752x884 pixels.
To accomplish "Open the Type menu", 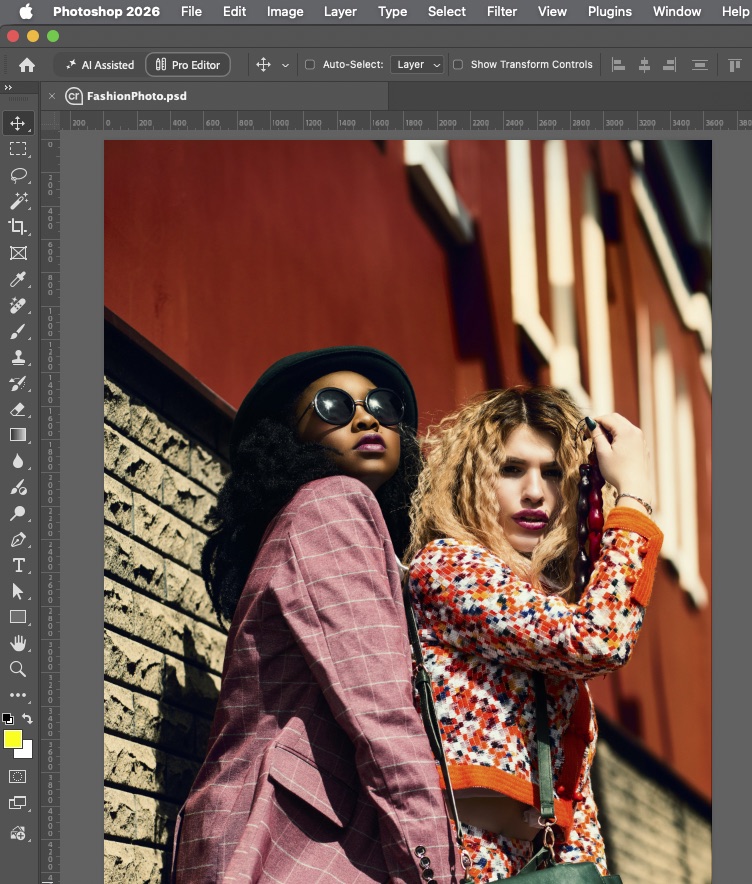I will point(392,11).
